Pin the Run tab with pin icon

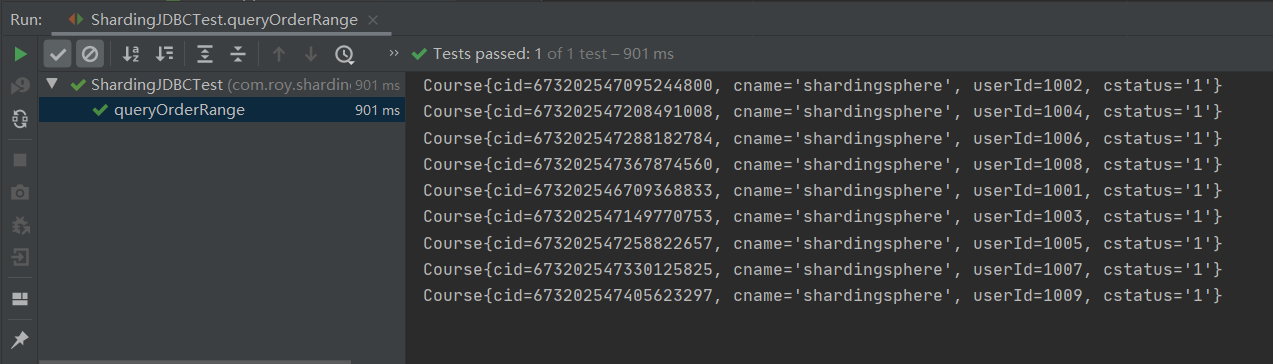[20, 340]
